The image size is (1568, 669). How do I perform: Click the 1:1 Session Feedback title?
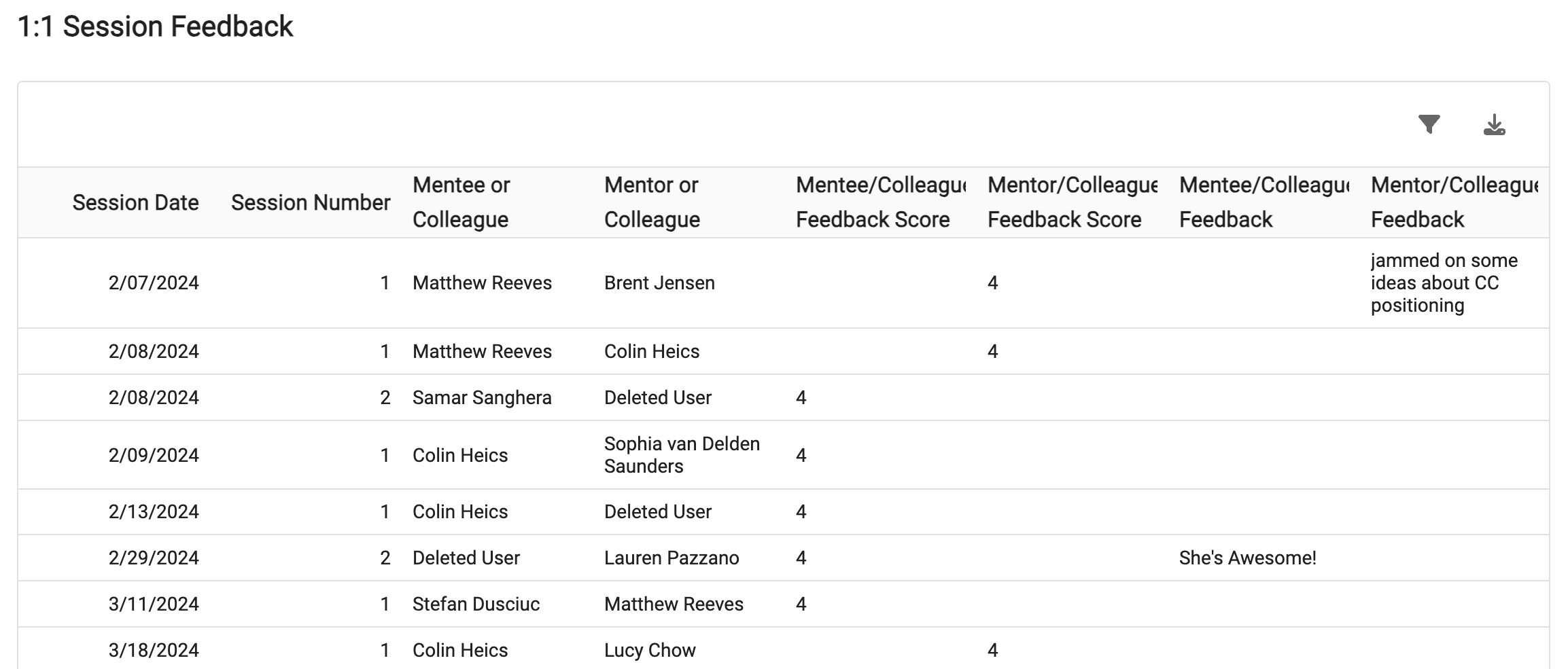155,27
